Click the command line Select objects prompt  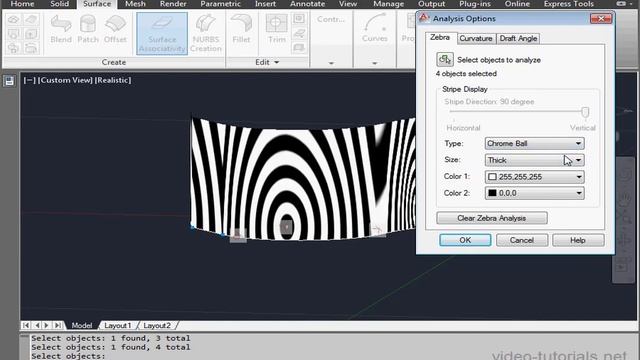(x=68, y=356)
